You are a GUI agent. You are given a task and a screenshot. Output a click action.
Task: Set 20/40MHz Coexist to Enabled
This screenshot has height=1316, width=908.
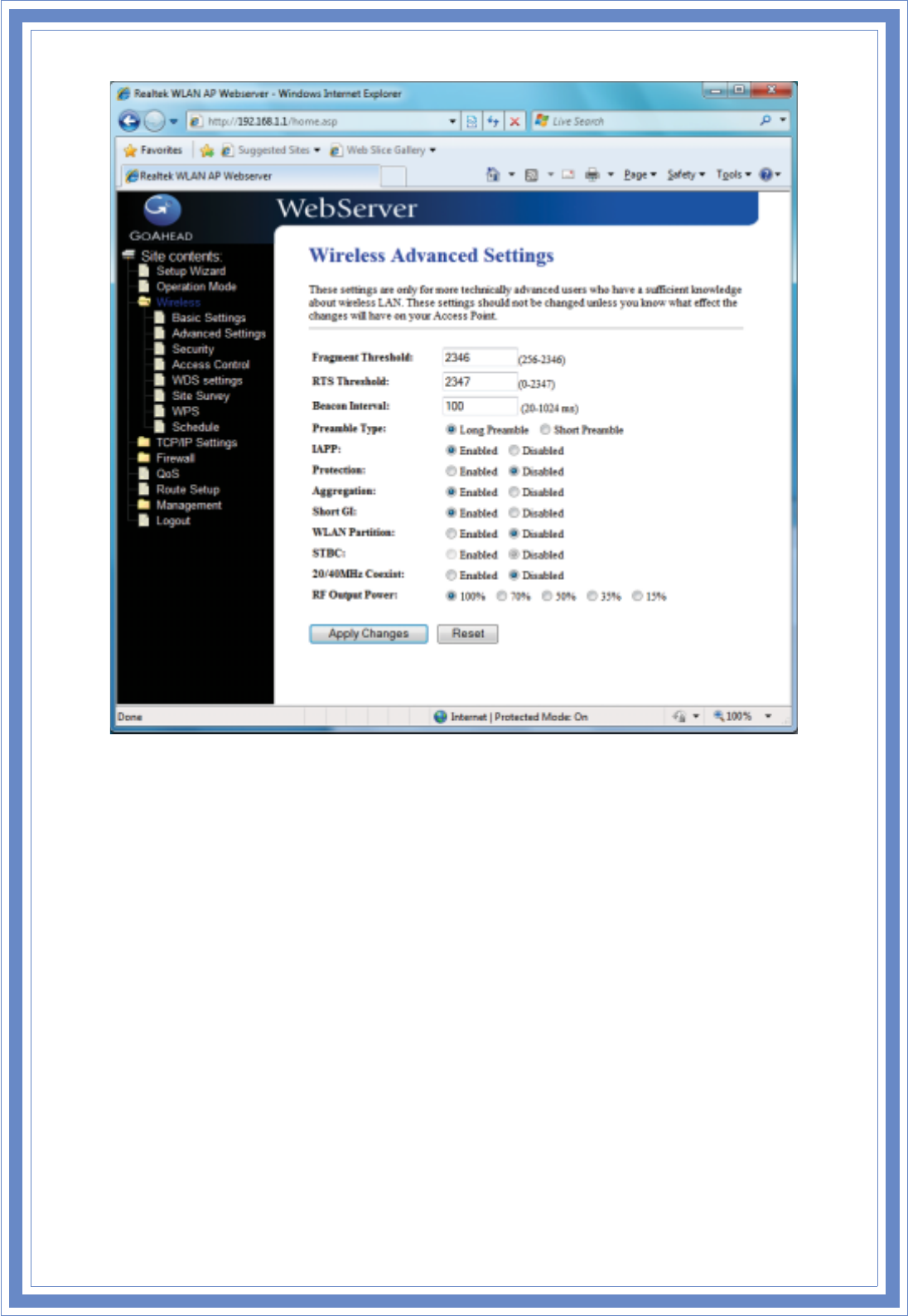pyautogui.click(x=451, y=575)
